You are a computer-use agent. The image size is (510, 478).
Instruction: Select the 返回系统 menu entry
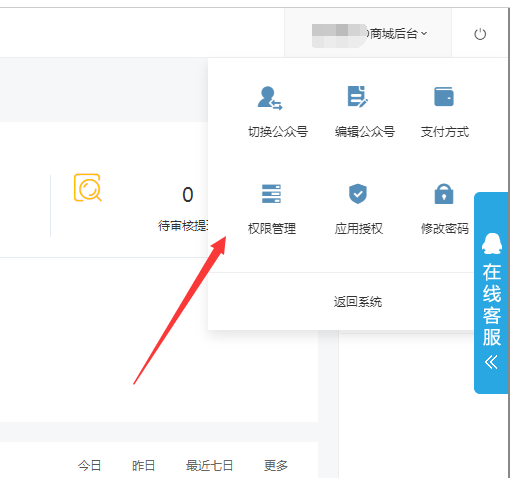(358, 302)
